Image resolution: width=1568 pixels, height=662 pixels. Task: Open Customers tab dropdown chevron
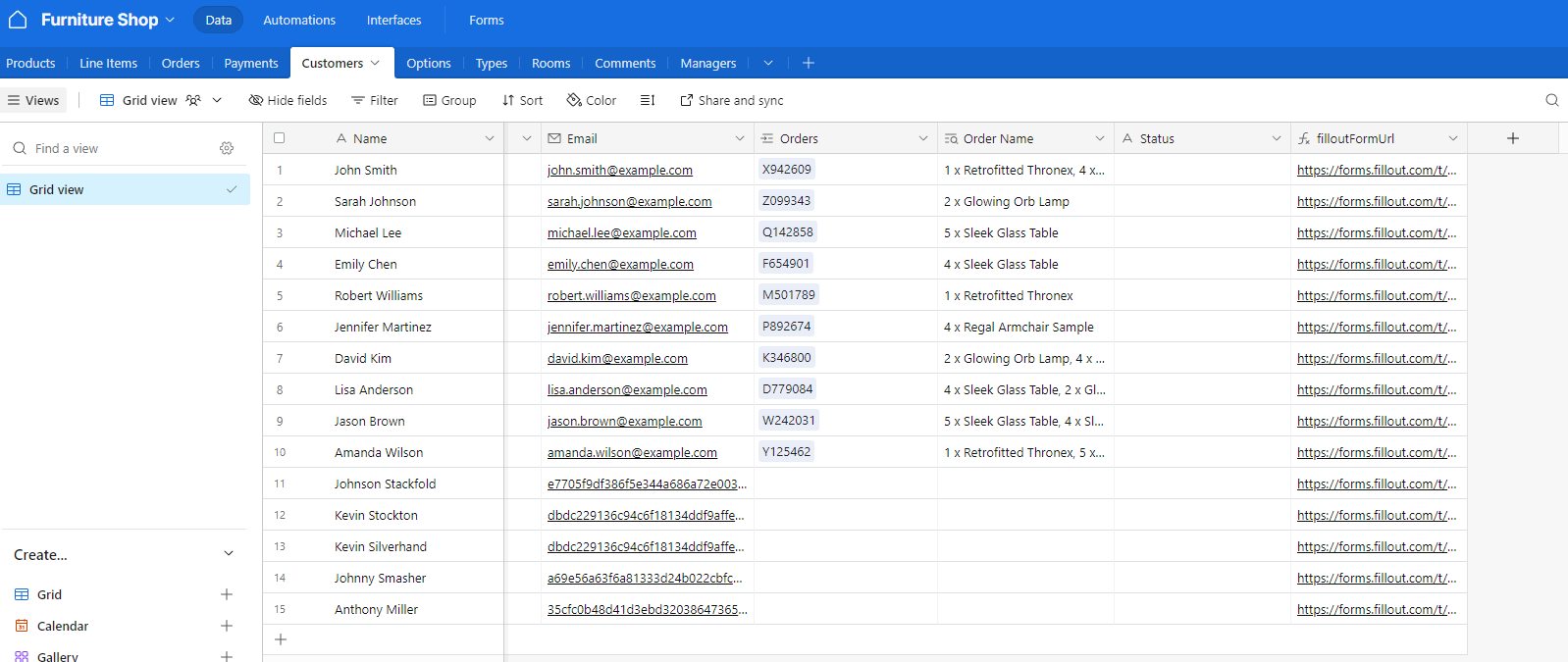[x=375, y=63]
